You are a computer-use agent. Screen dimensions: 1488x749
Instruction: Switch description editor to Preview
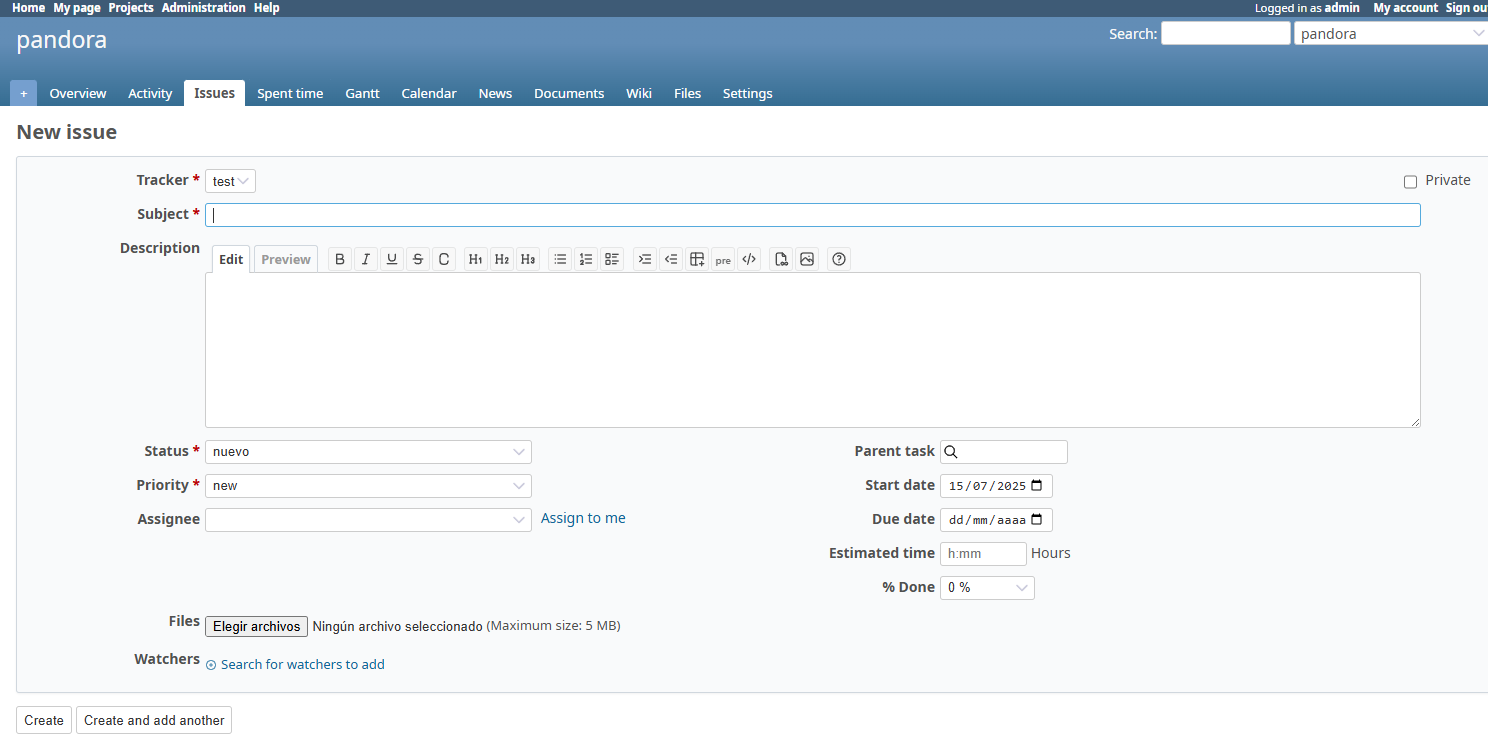coord(286,259)
